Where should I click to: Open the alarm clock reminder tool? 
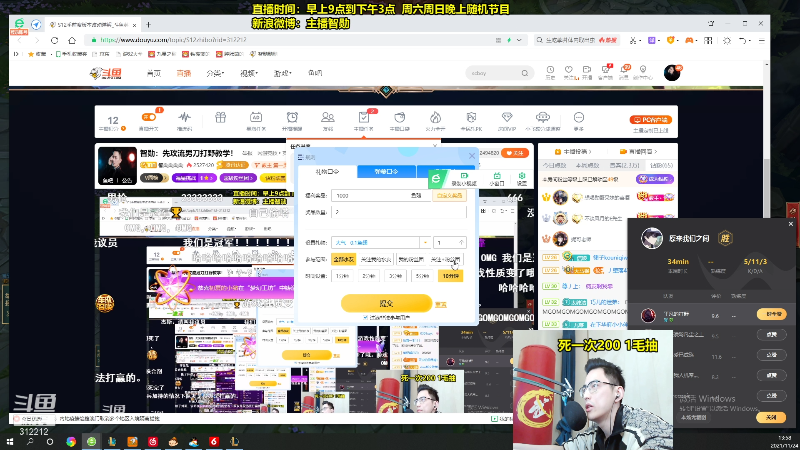292,118
